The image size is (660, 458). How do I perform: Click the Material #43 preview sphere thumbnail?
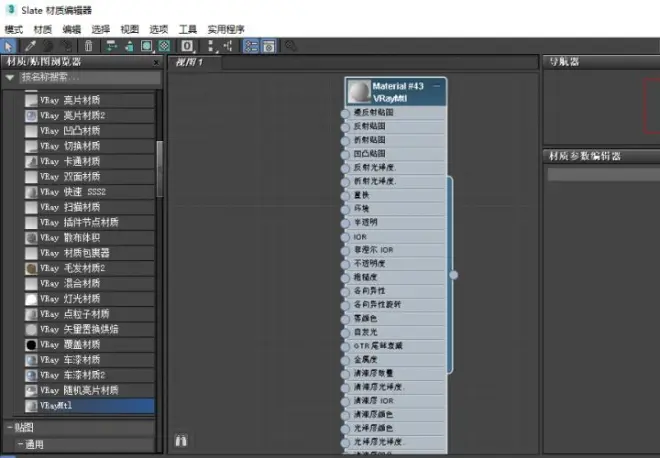(x=359, y=91)
